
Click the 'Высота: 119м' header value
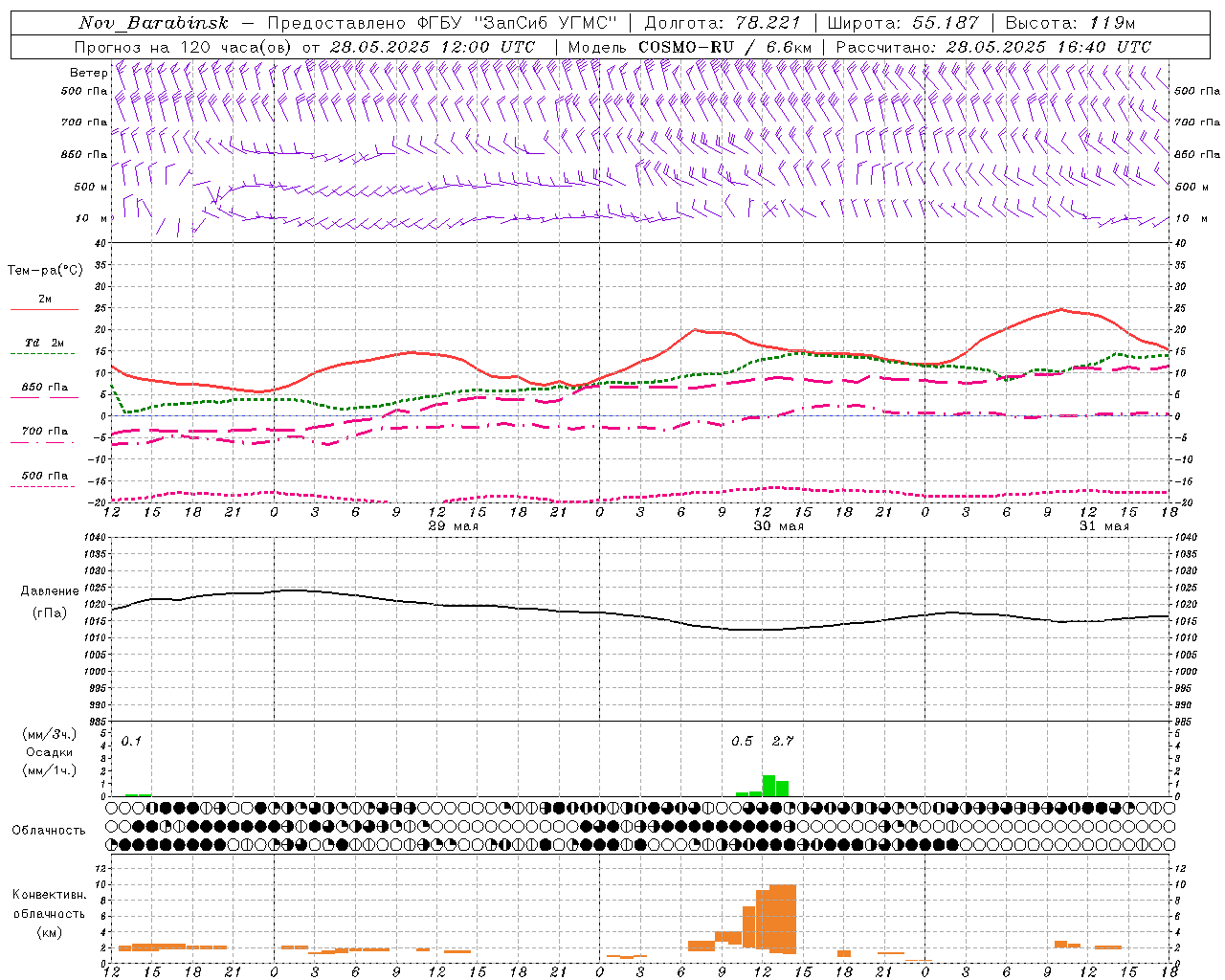point(1071,23)
